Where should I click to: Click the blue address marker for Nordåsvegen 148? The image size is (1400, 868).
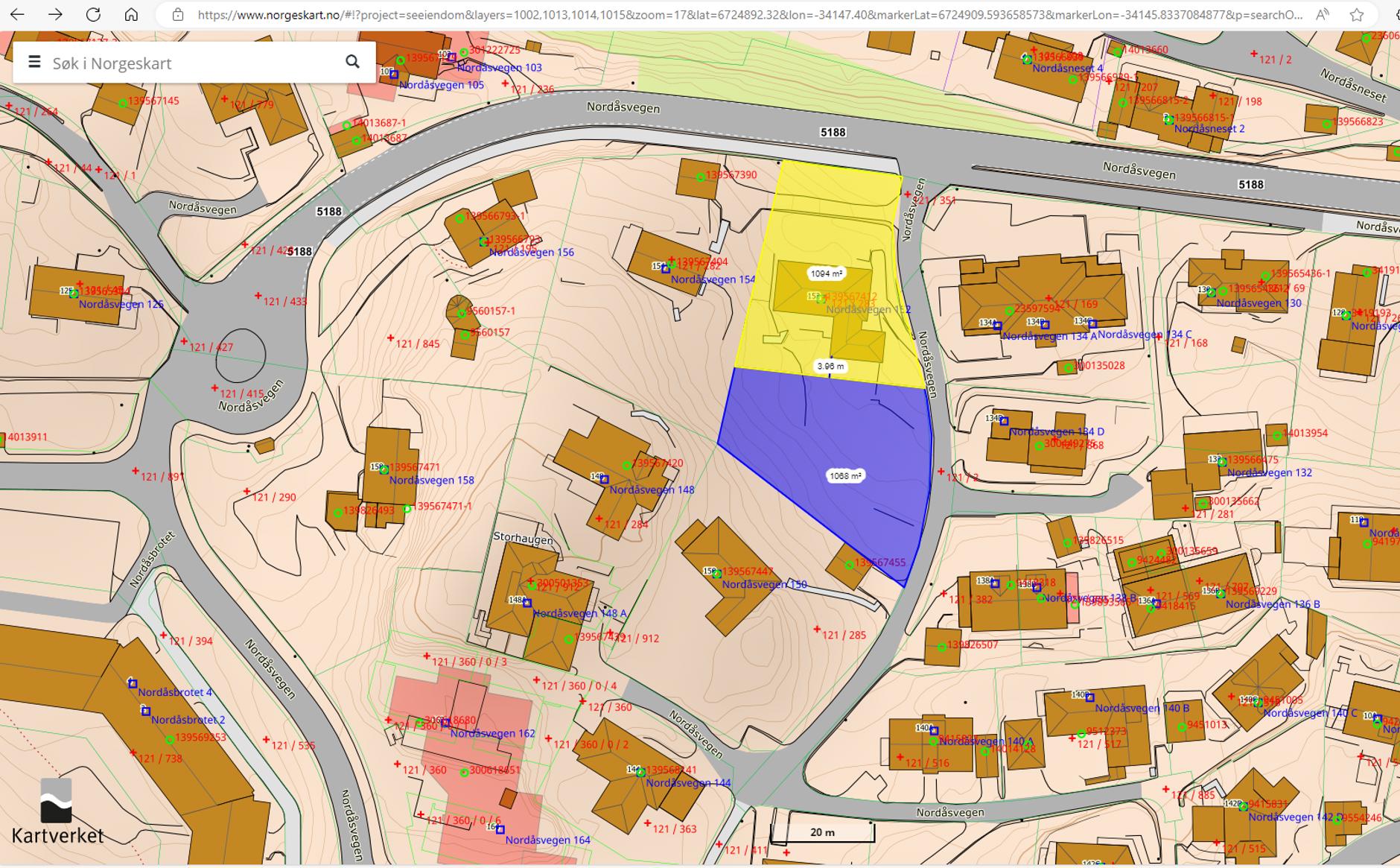(x=604, y=480)
